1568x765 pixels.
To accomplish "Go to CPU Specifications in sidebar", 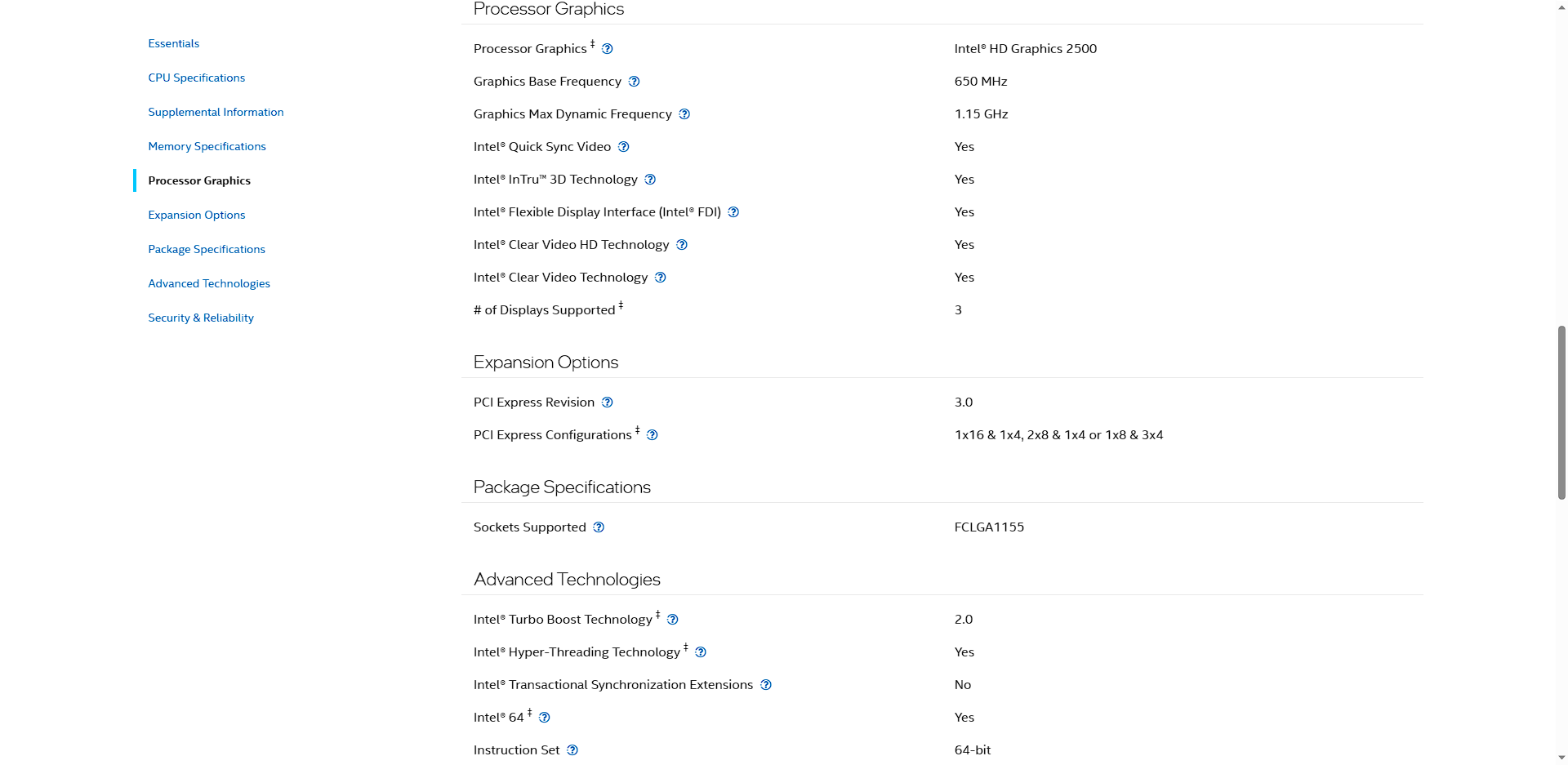I will 196,78.
